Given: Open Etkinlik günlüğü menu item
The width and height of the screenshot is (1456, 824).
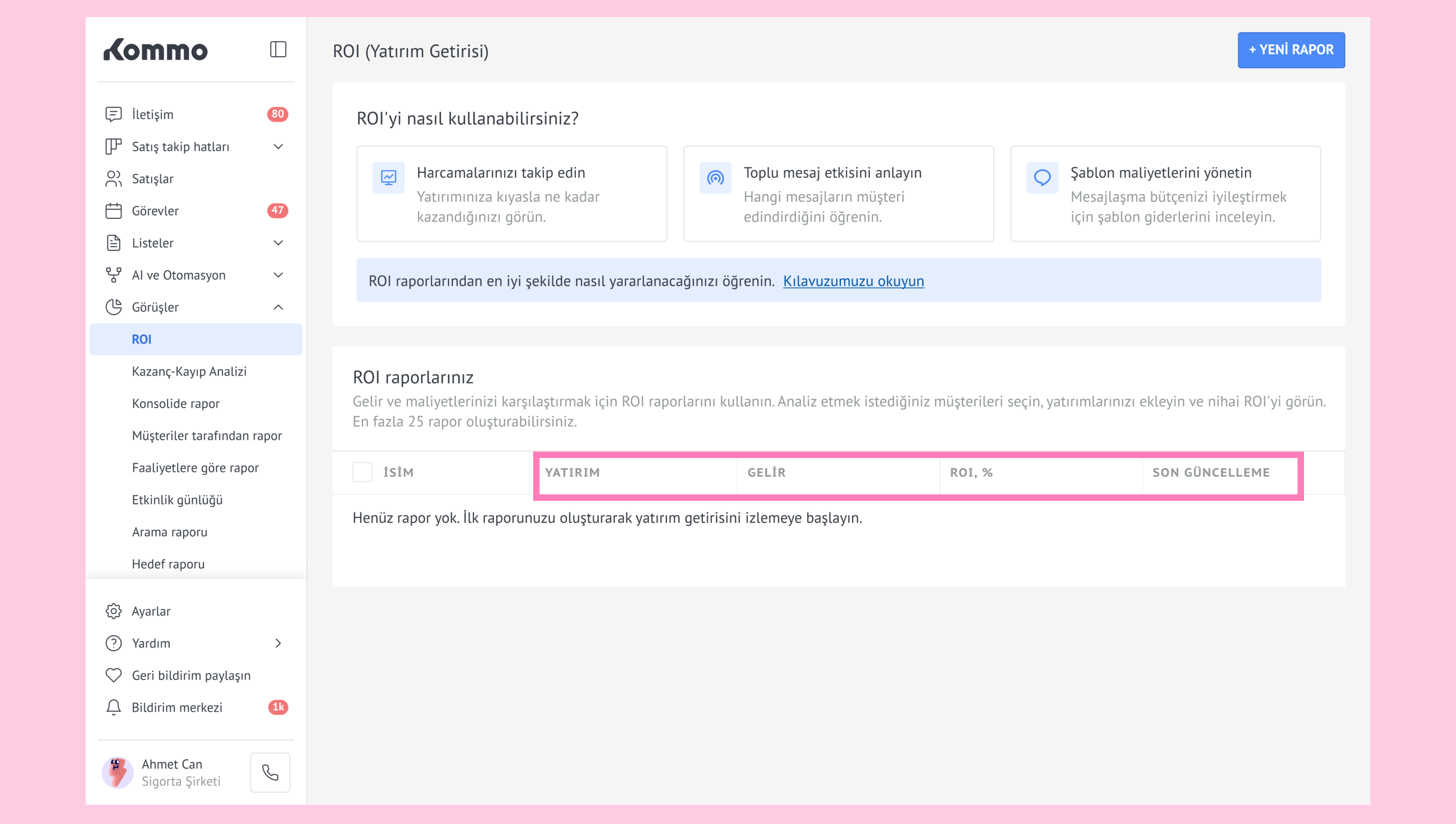Looking at the screenshot, I should click(x=177, y=500).
